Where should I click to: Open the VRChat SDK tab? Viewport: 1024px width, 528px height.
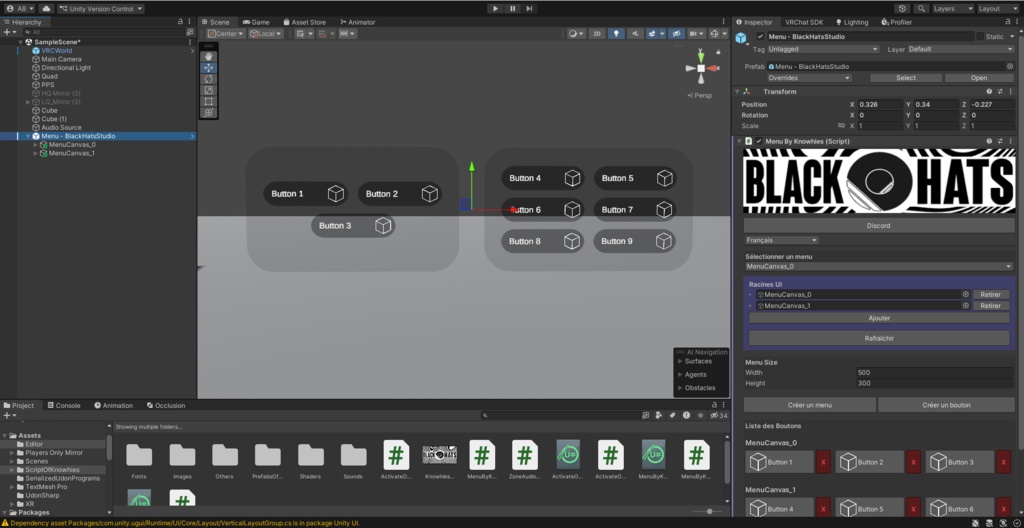pyautogui.click(x=804, y=22)
